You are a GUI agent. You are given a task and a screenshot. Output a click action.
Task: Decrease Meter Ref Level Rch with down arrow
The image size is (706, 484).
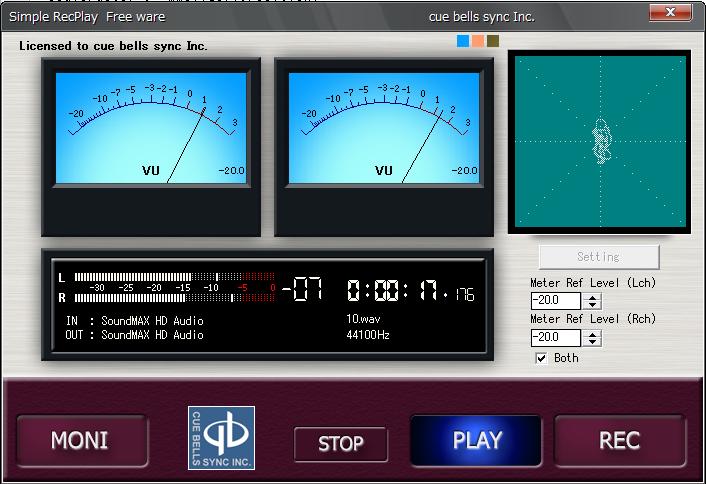pos(593,342)
